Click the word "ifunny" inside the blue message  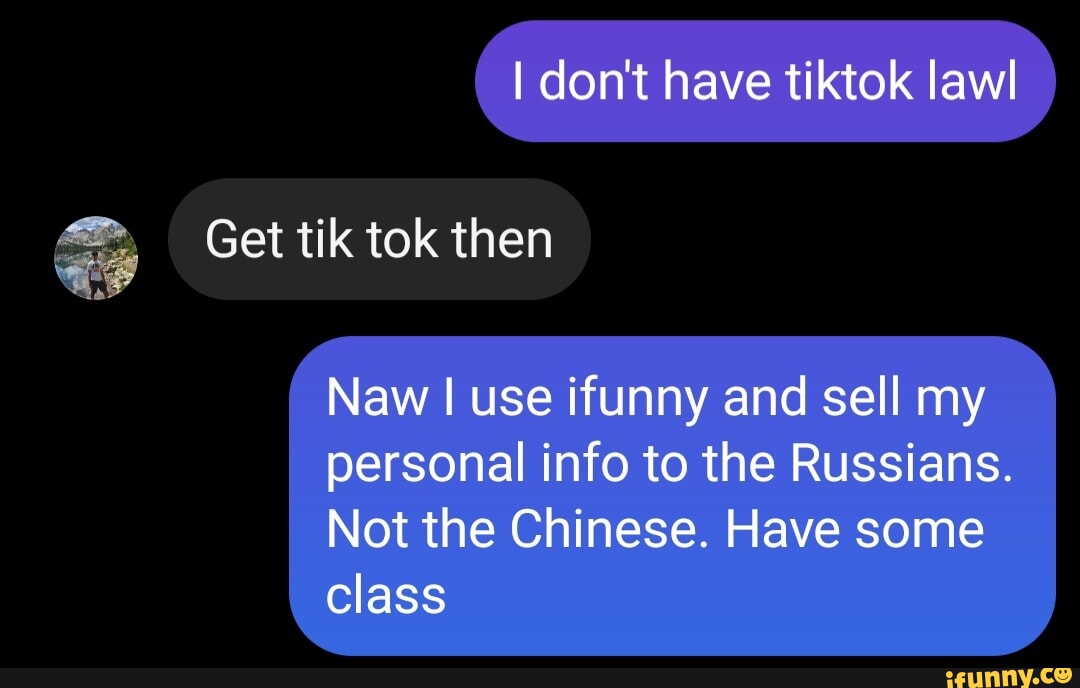tap(637, 399)
